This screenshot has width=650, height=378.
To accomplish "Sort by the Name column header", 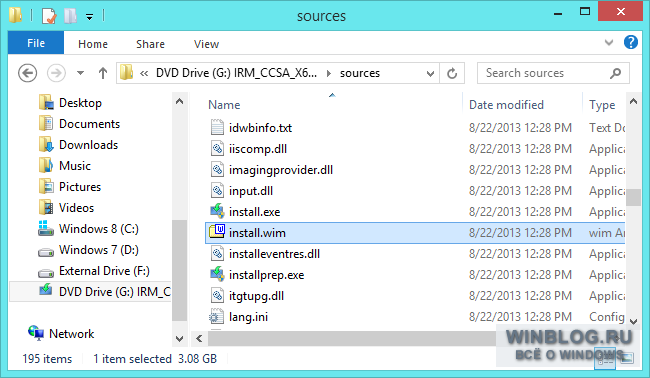I will click(x=224, y=105).
